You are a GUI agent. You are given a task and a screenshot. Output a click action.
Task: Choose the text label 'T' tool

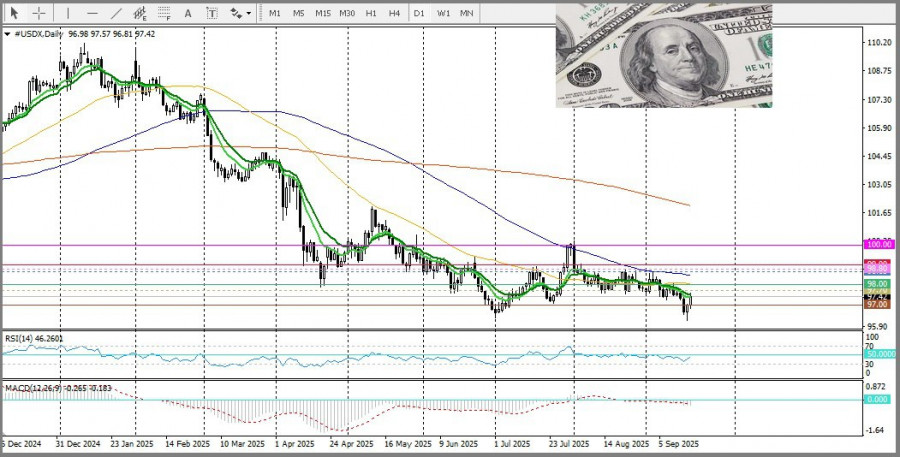coord(212,13)
